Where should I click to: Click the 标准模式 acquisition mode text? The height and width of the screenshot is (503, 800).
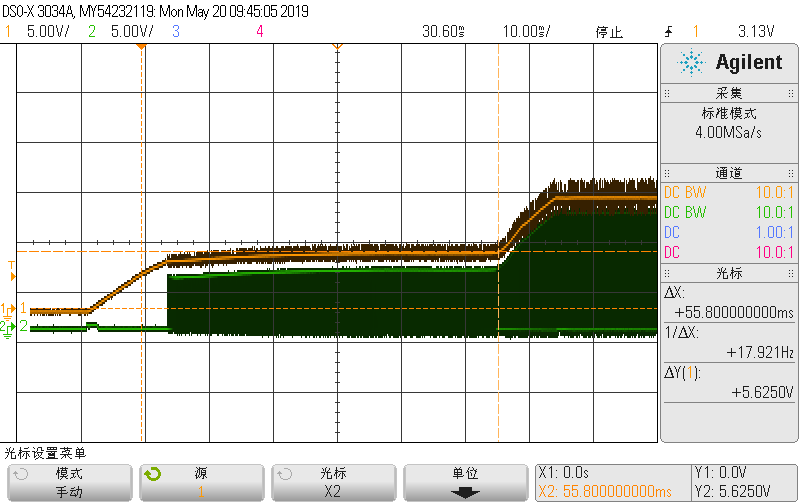[729, 113]
